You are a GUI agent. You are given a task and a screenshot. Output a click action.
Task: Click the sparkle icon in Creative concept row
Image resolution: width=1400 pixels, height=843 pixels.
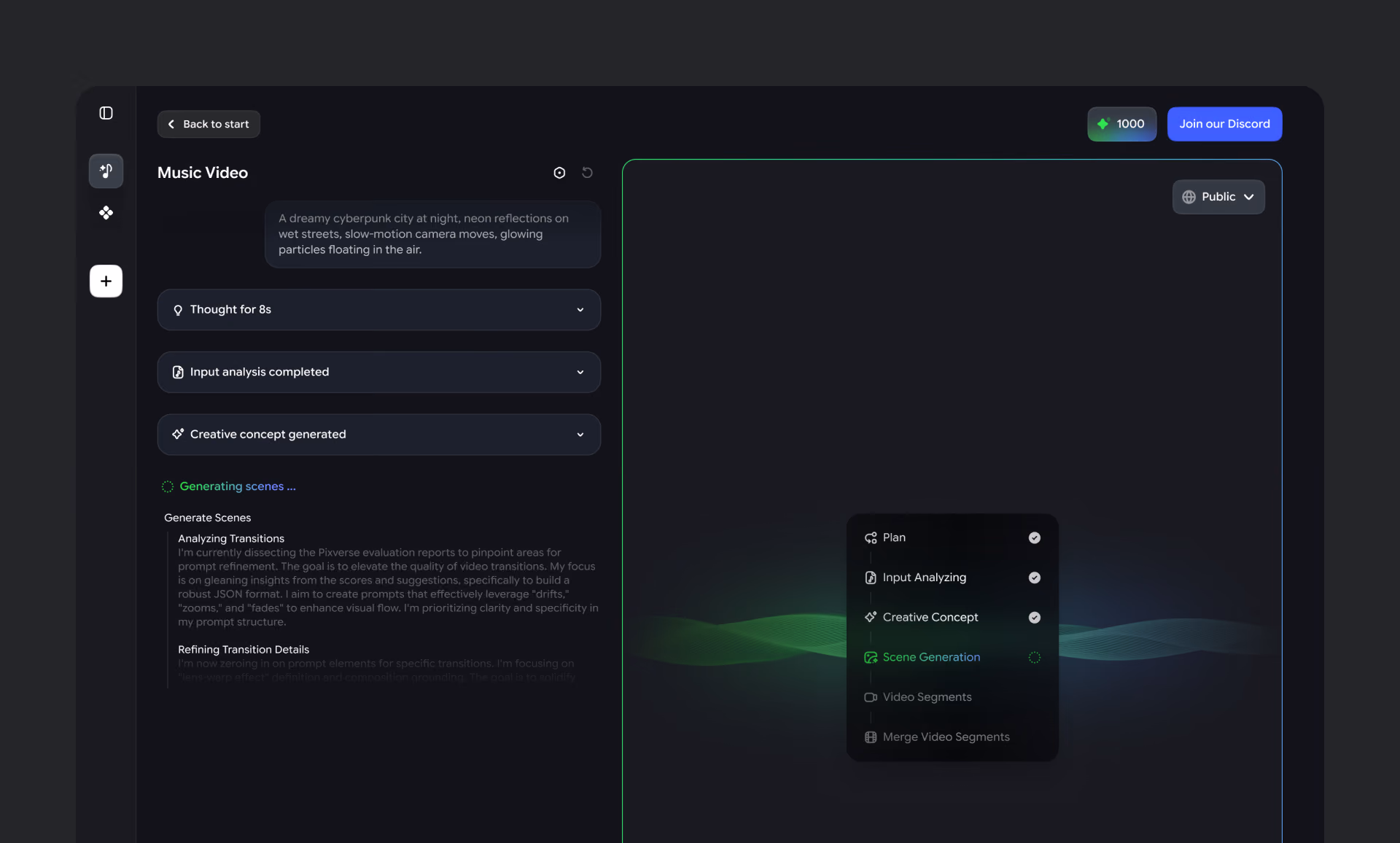(178, 434)
